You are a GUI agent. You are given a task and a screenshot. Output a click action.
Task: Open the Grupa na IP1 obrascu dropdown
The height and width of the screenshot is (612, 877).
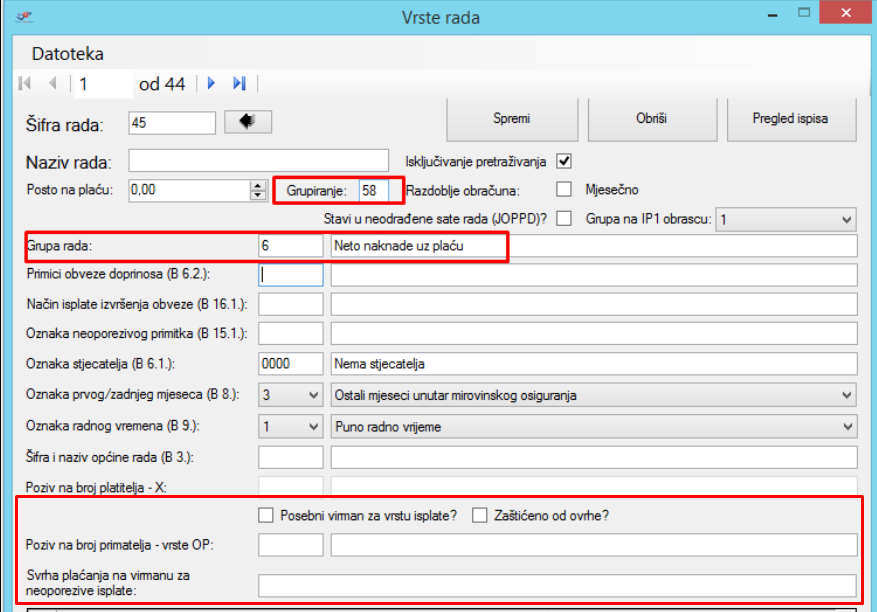847,219
